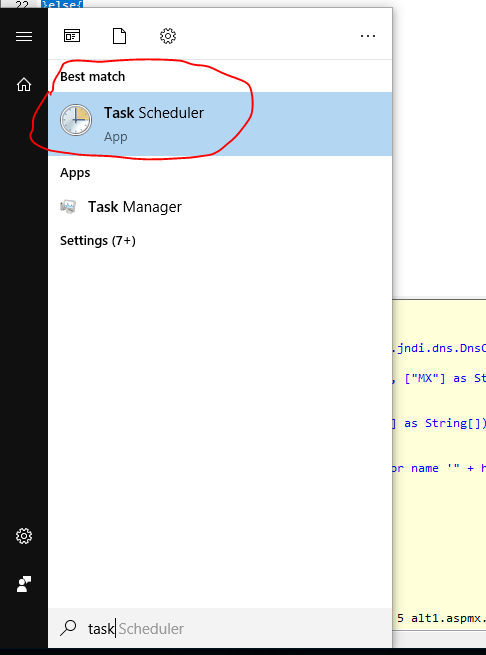This screenshot has height=655, width=486.
Task: Expand the hamburger menu in sidebar
Action: [24, 36]
